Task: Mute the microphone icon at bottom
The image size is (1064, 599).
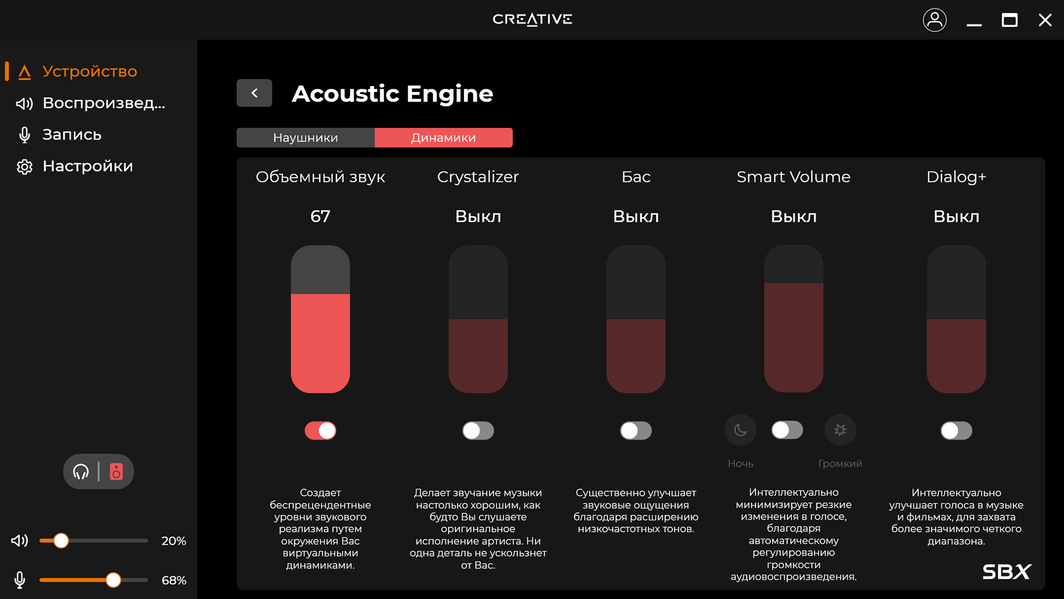Action: 19,580
